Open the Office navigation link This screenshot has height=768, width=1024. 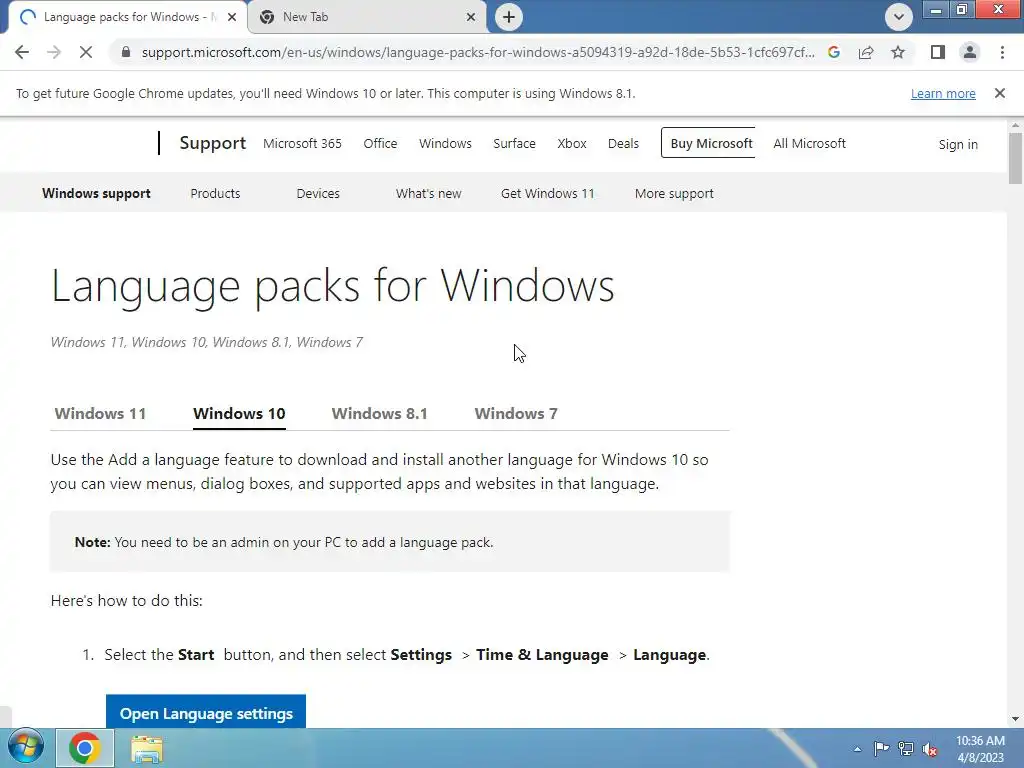(x=380, y=143)
